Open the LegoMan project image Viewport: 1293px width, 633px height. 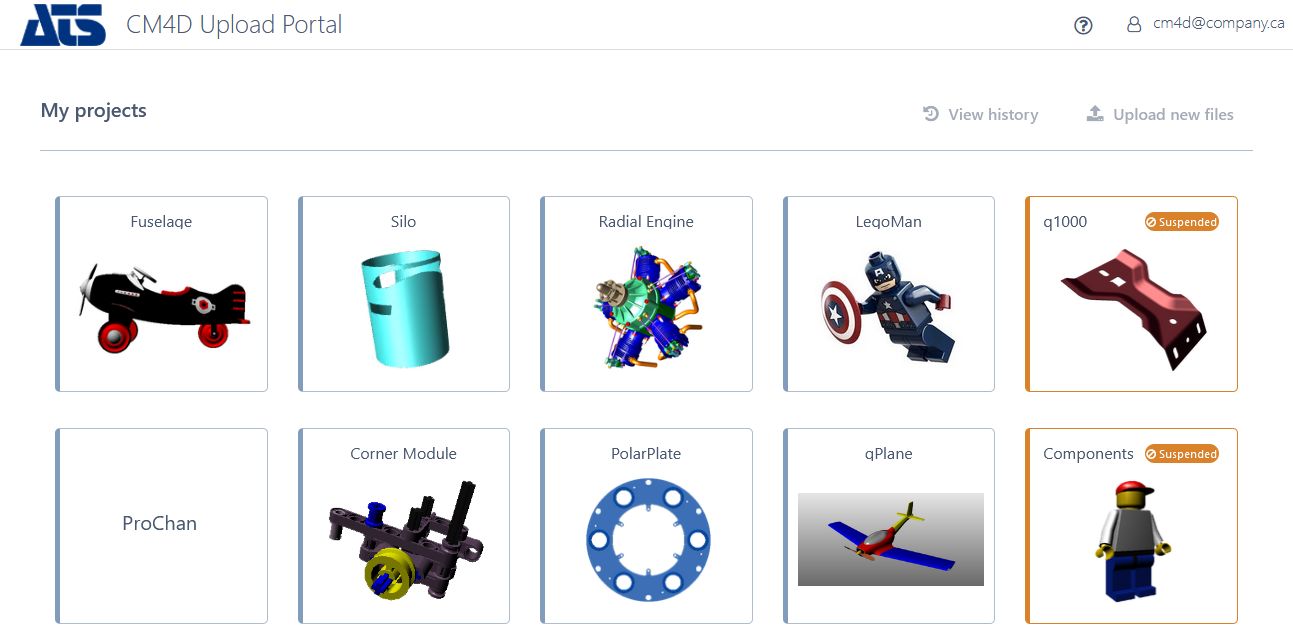coord(888,304)
